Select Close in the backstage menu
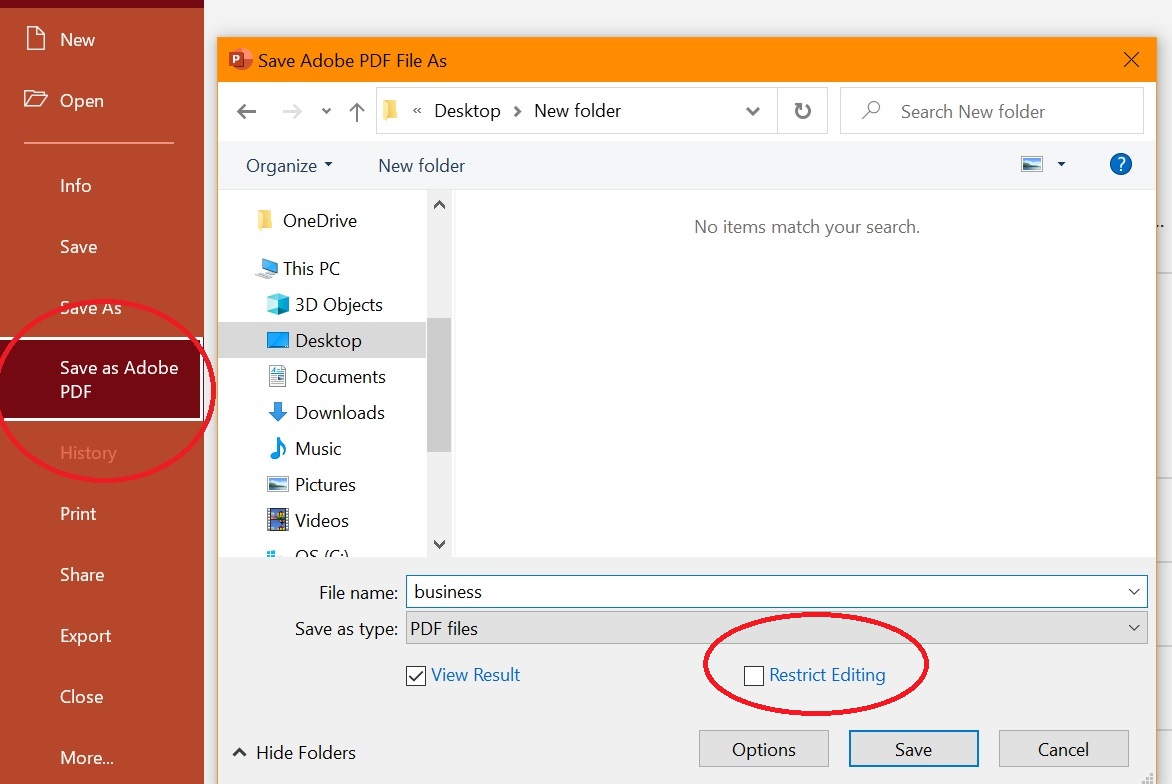 click(x=81, y=697)
